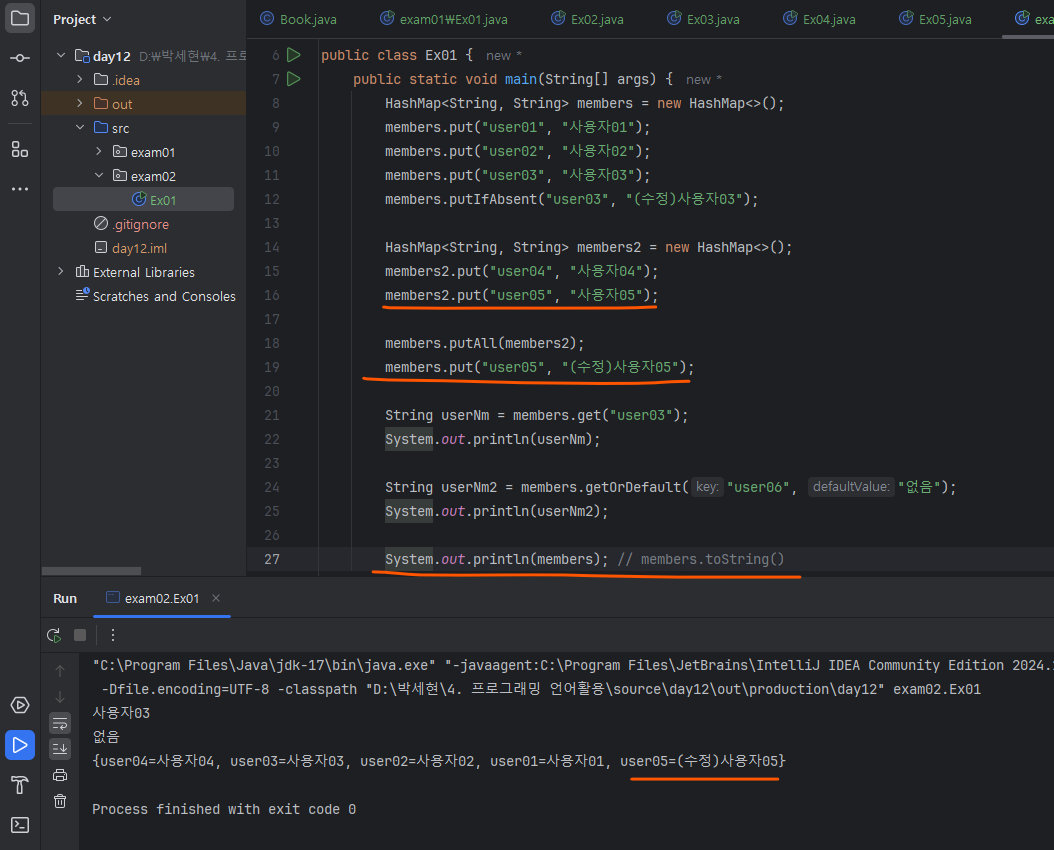Collapse the src folder
Screen dimensions: 1054x850
click(x=80, y=127)
